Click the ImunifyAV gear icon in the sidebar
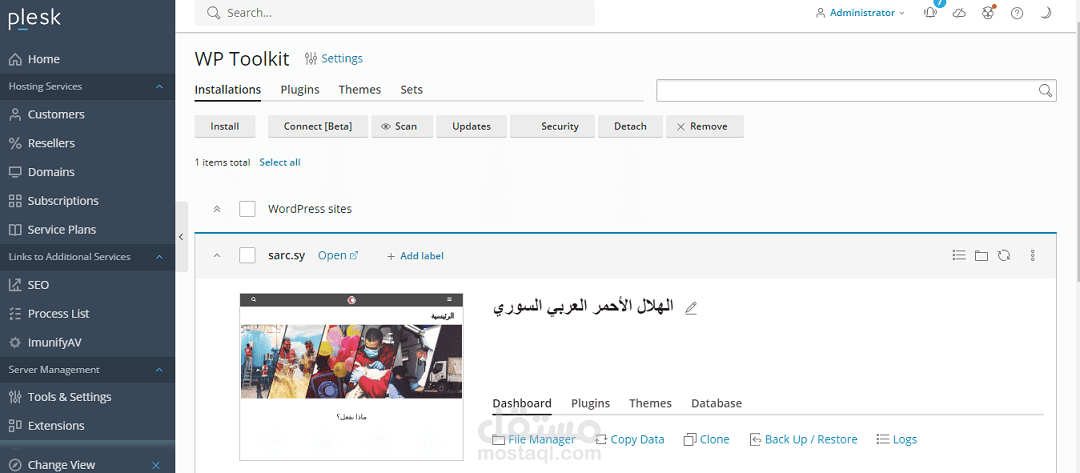 click(x=15, y=342)
